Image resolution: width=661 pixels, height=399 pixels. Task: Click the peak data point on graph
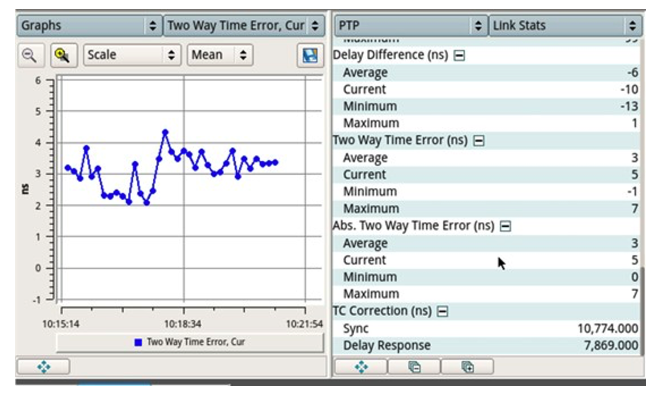click(165, 132)
